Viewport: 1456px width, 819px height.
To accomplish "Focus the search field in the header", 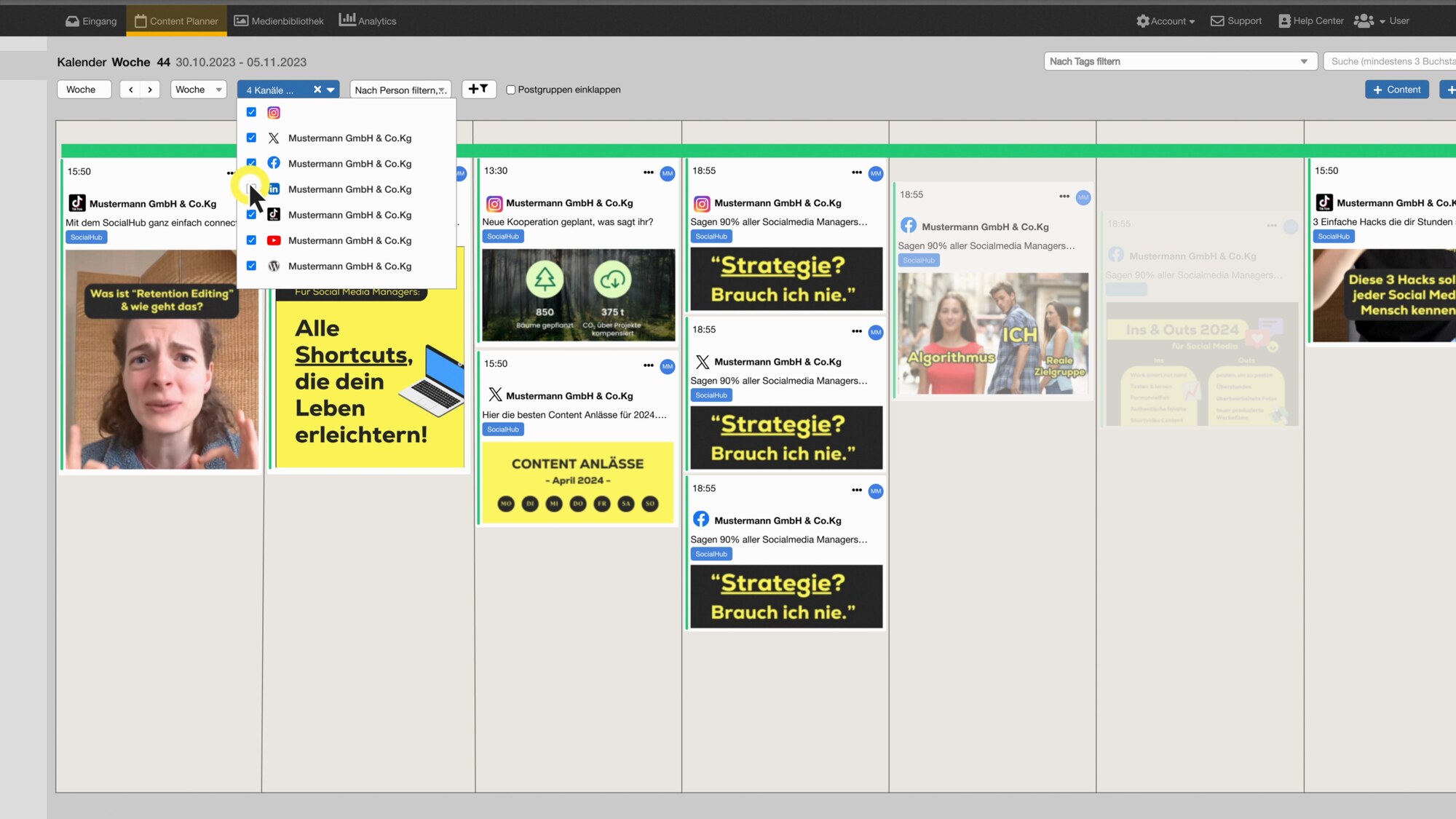I will (1390, 61).
